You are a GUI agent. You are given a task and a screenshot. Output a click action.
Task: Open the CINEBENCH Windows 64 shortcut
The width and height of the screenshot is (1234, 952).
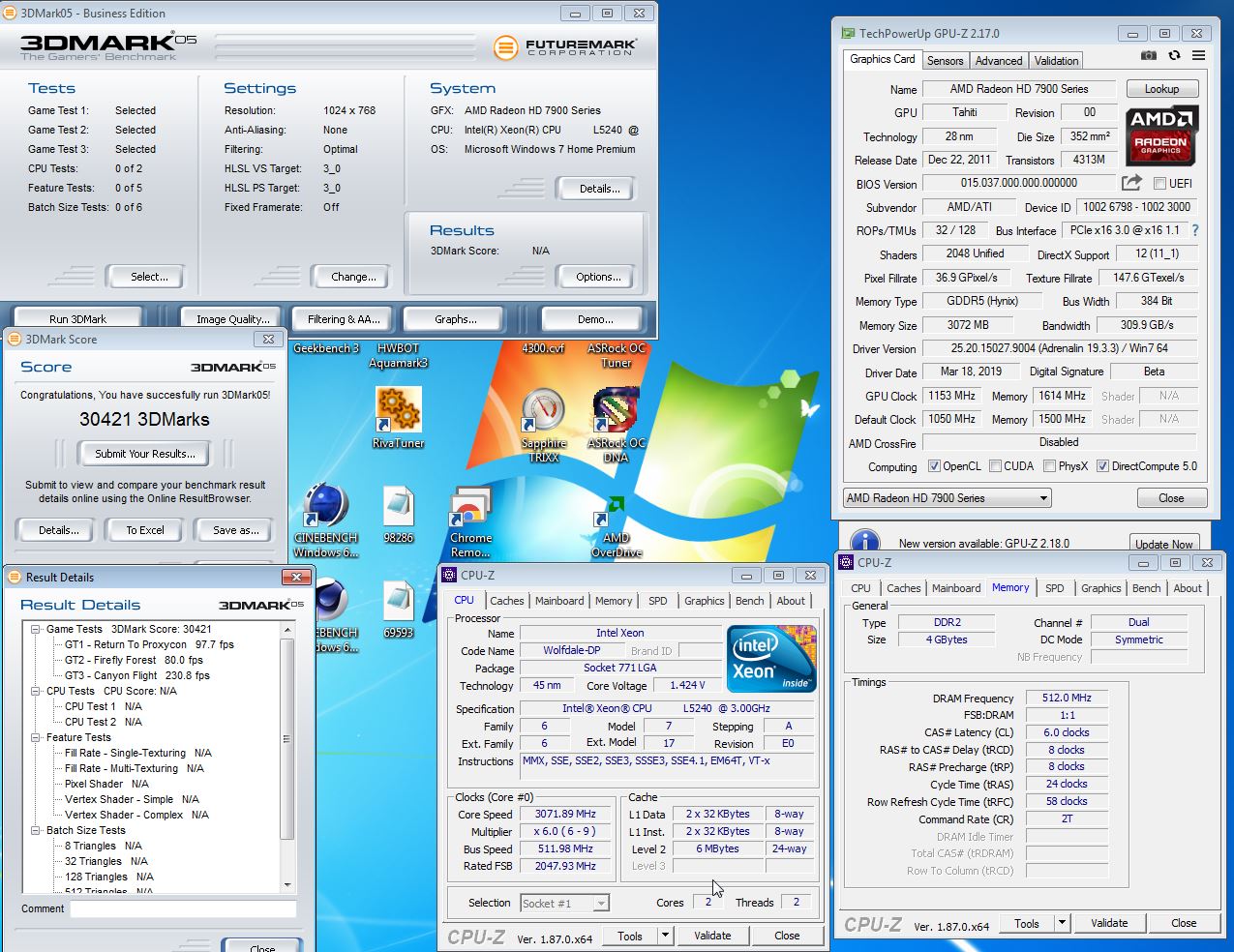[326, 522]
